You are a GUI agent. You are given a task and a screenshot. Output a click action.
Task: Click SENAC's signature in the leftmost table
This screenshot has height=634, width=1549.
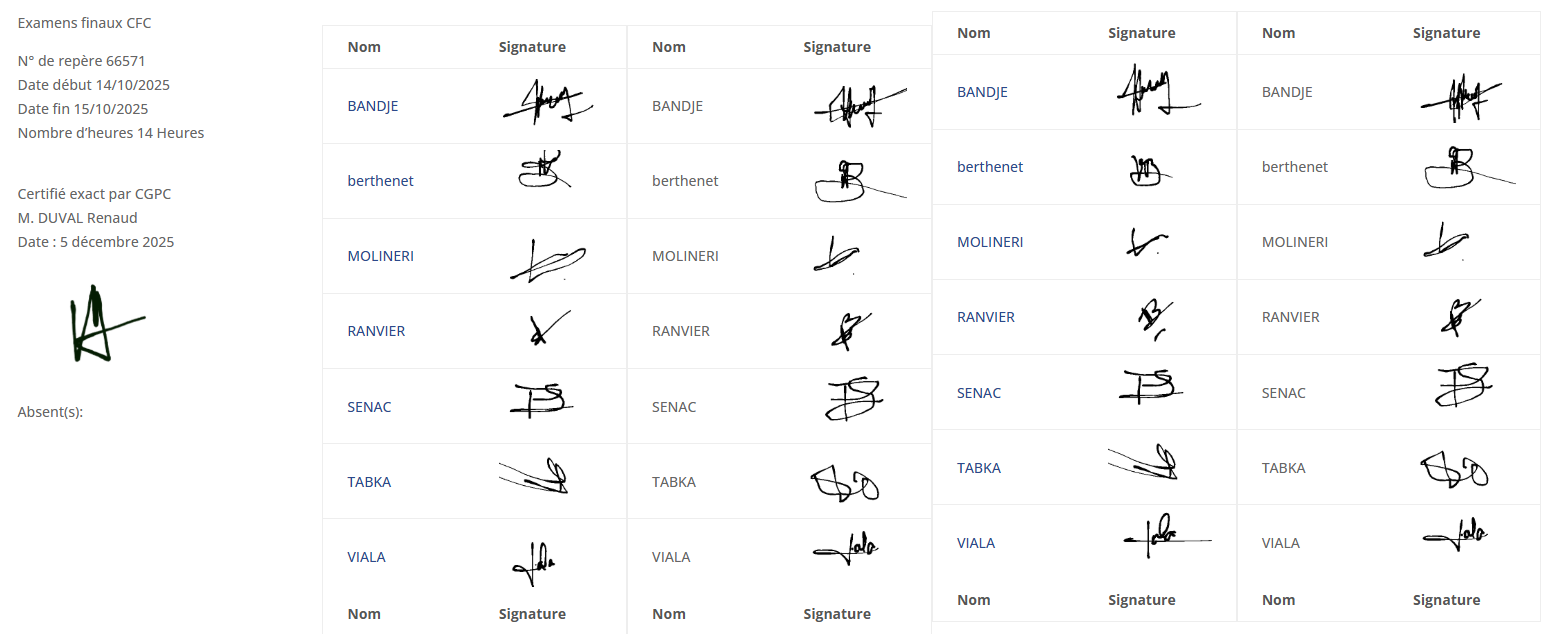point(541,400)
